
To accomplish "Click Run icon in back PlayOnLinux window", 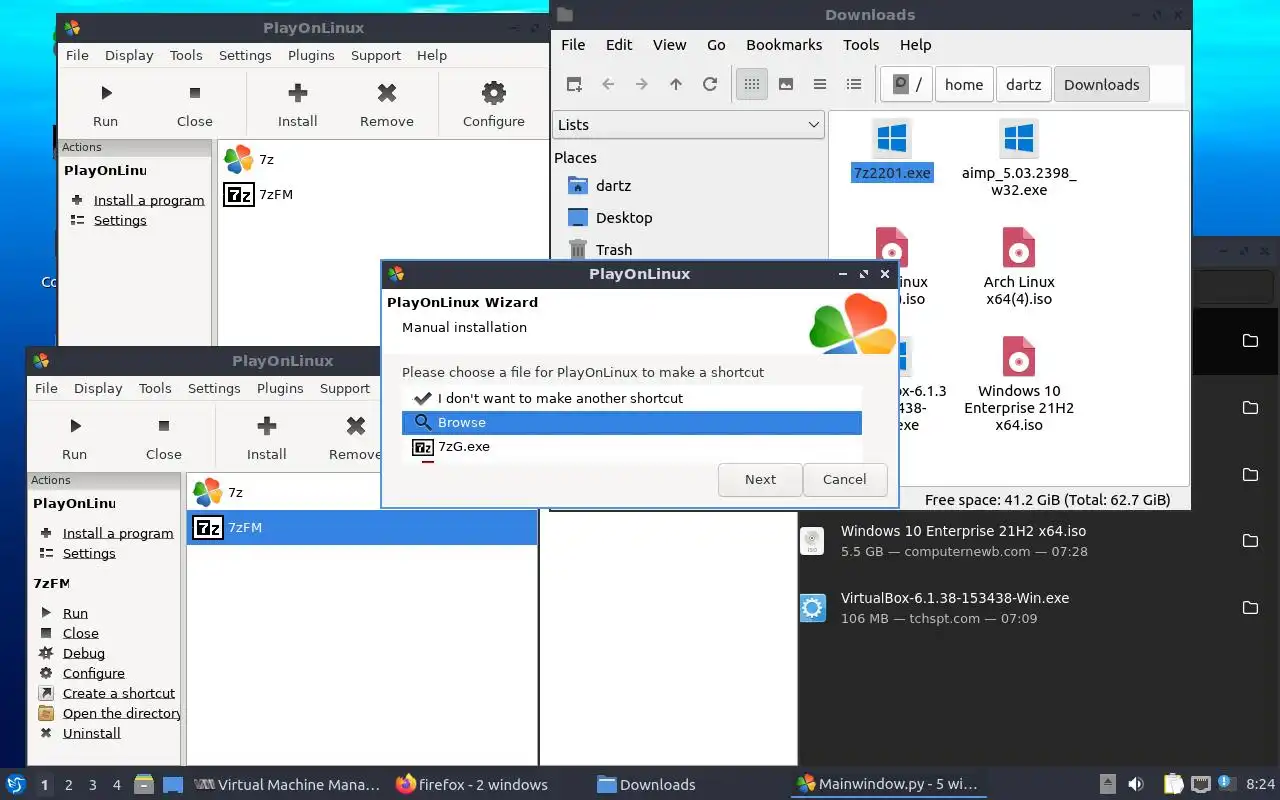I will point(105,93).
